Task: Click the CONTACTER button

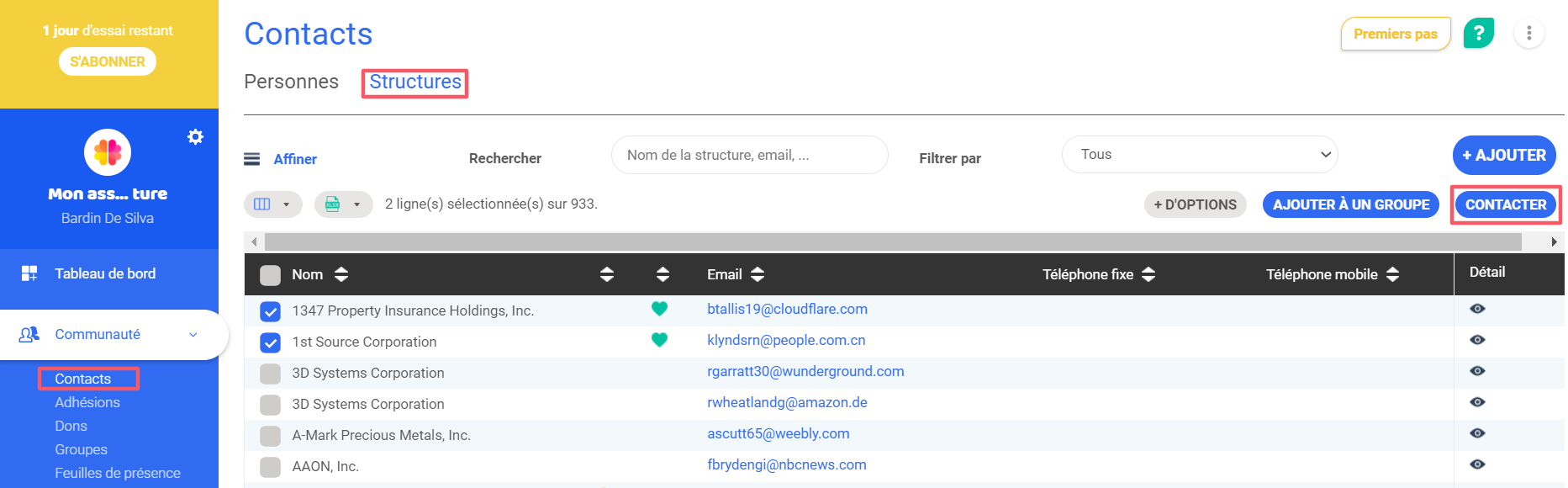Action: [1505, 204]
